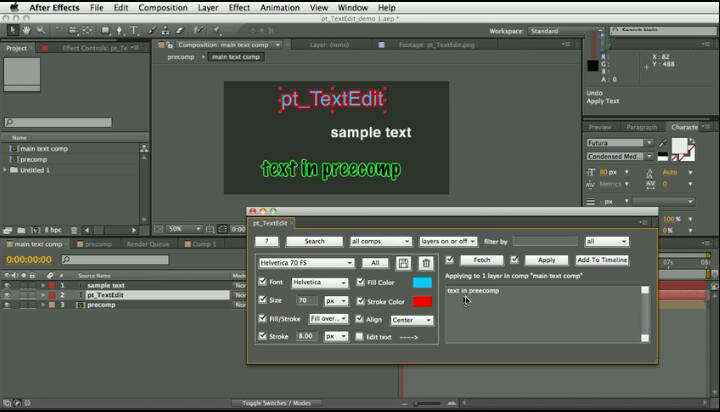
Task: Toggle the Fill/Stroke checkbox
Action: [262, 318]
